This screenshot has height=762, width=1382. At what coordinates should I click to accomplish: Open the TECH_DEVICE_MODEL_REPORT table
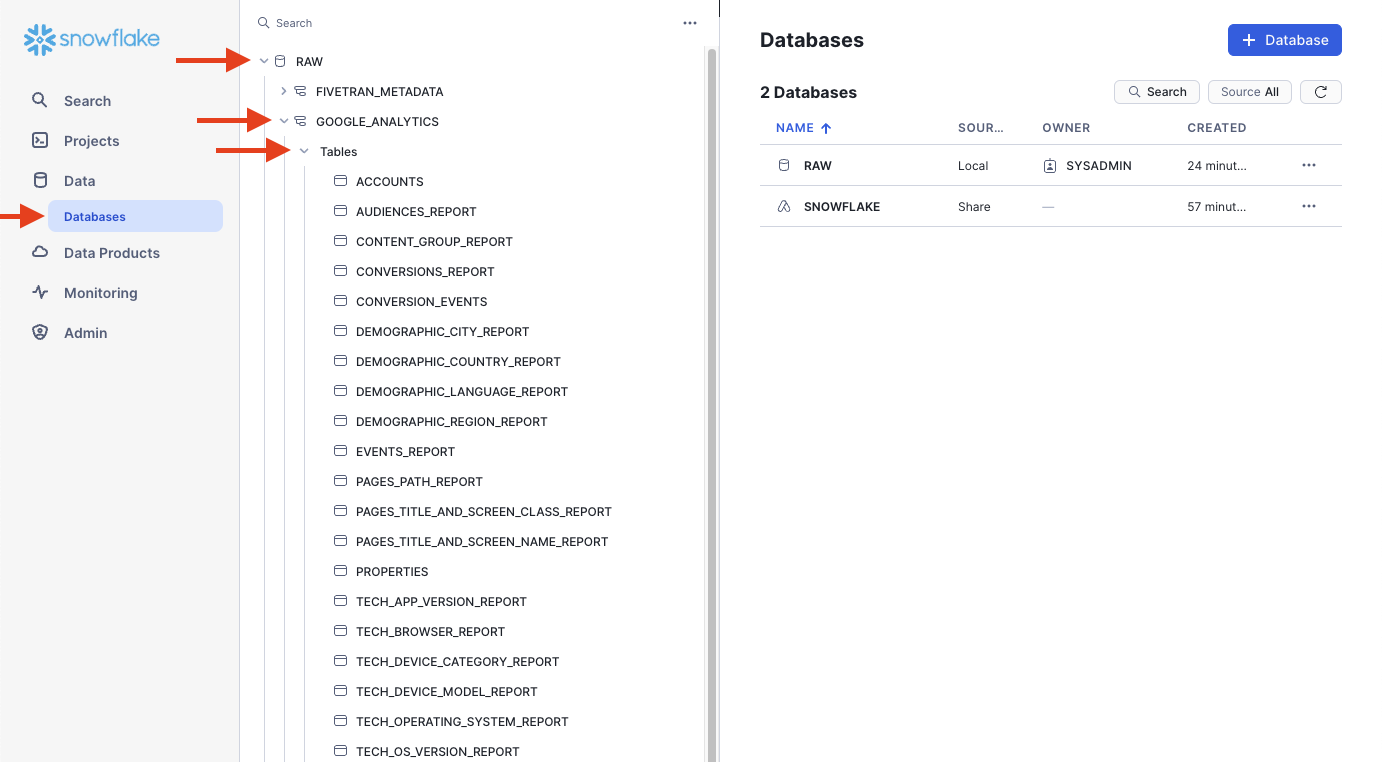[x=446, y=692]
